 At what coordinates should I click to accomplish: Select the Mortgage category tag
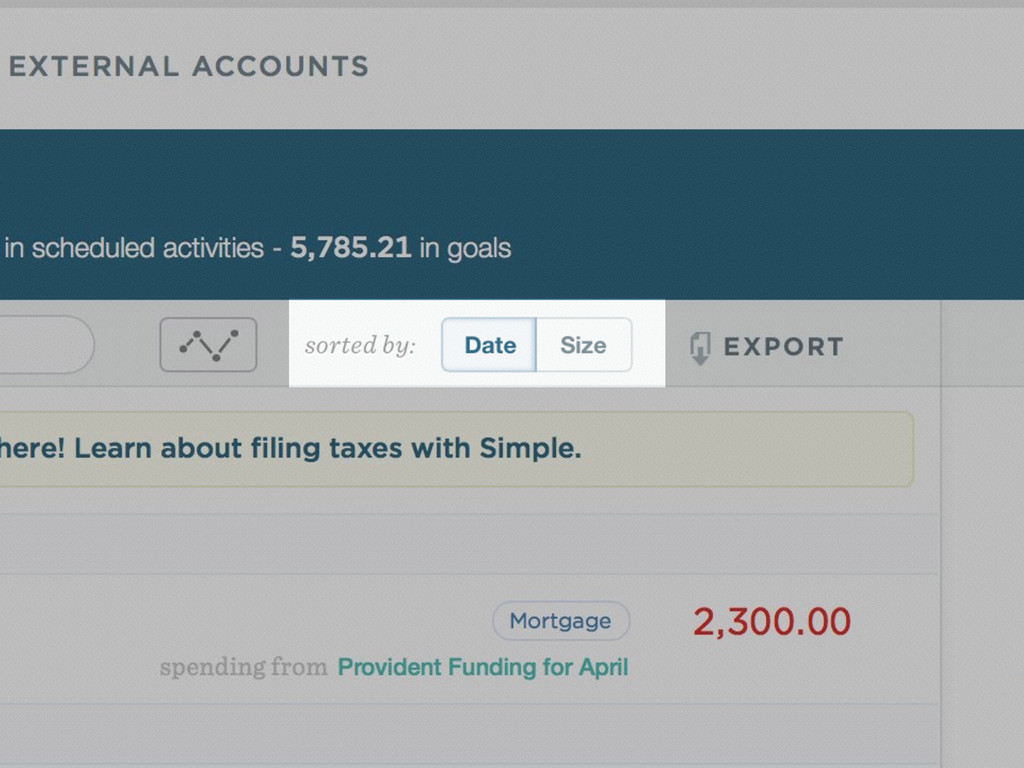[x=561, y=620]
